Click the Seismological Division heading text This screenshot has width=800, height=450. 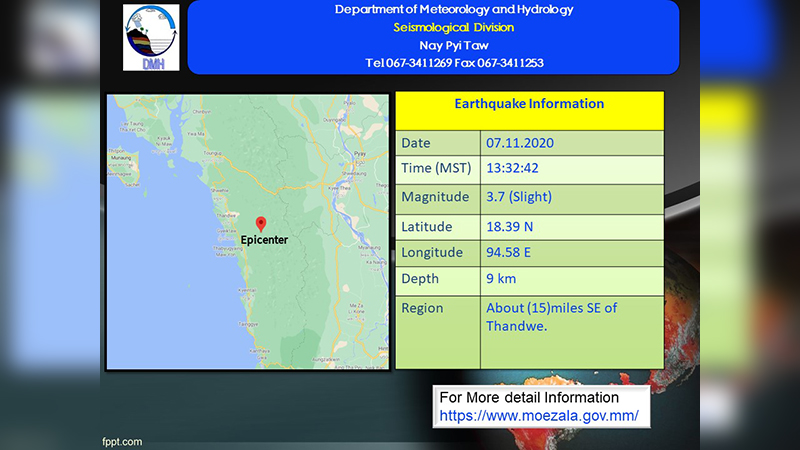[453, 28]
